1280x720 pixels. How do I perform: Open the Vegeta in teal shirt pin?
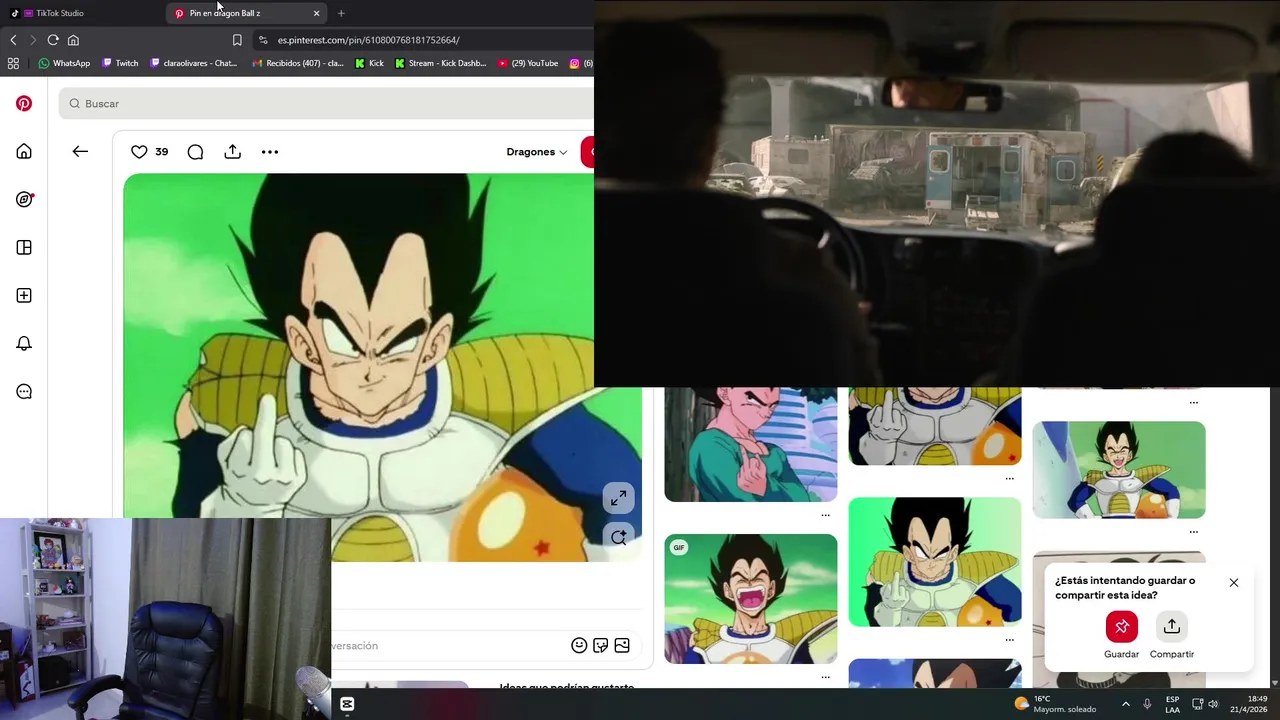750,444
